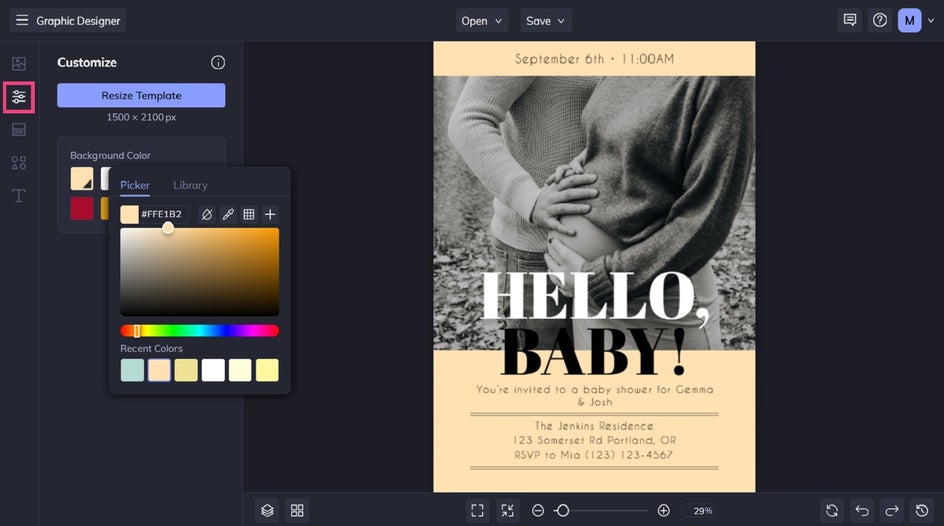Select the September 6th date text

(594, 59)
